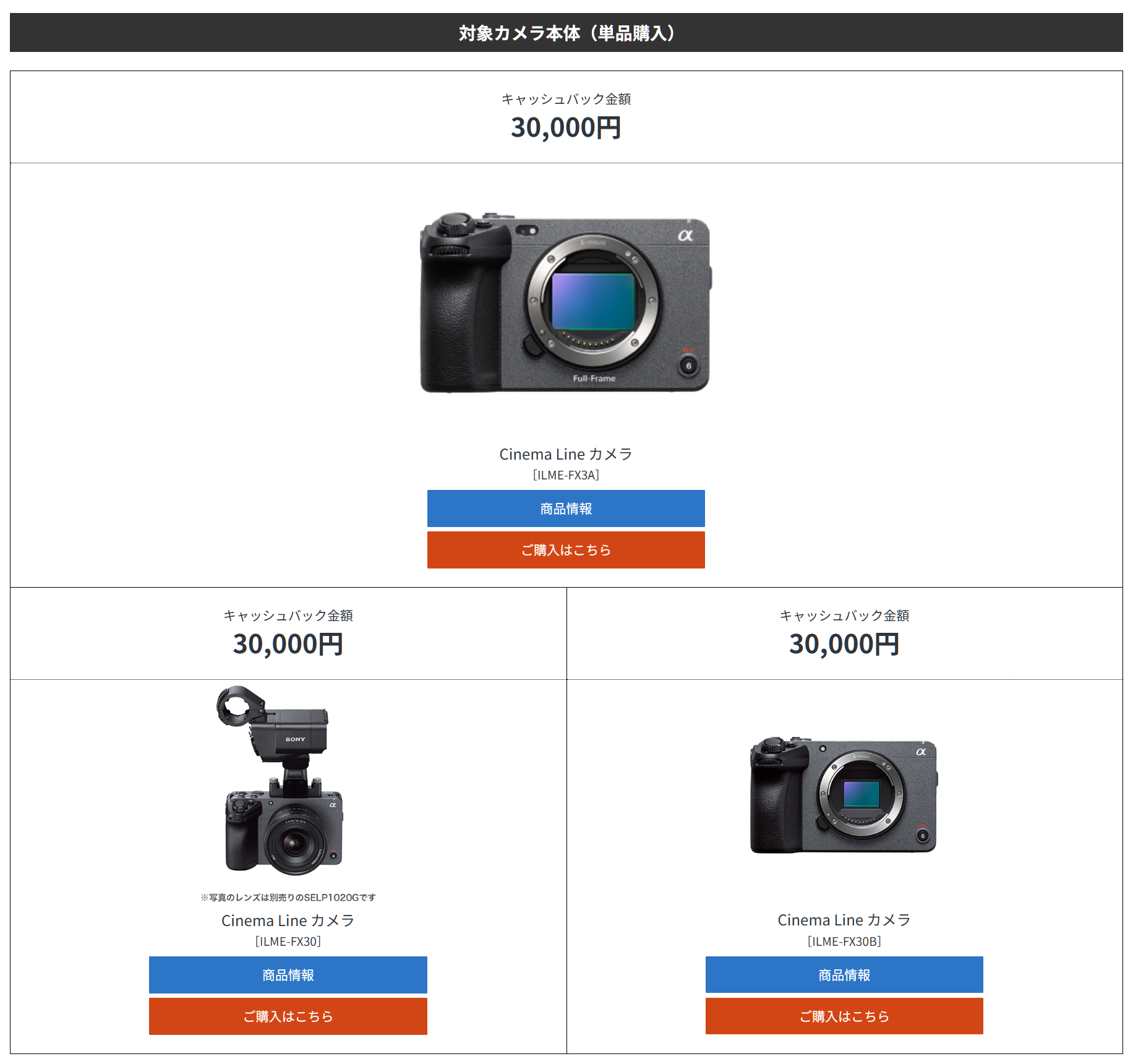Click the 30,000円 amount above the FX30B
Viewport: 1133px width, 1064px height.
point(844,644)
